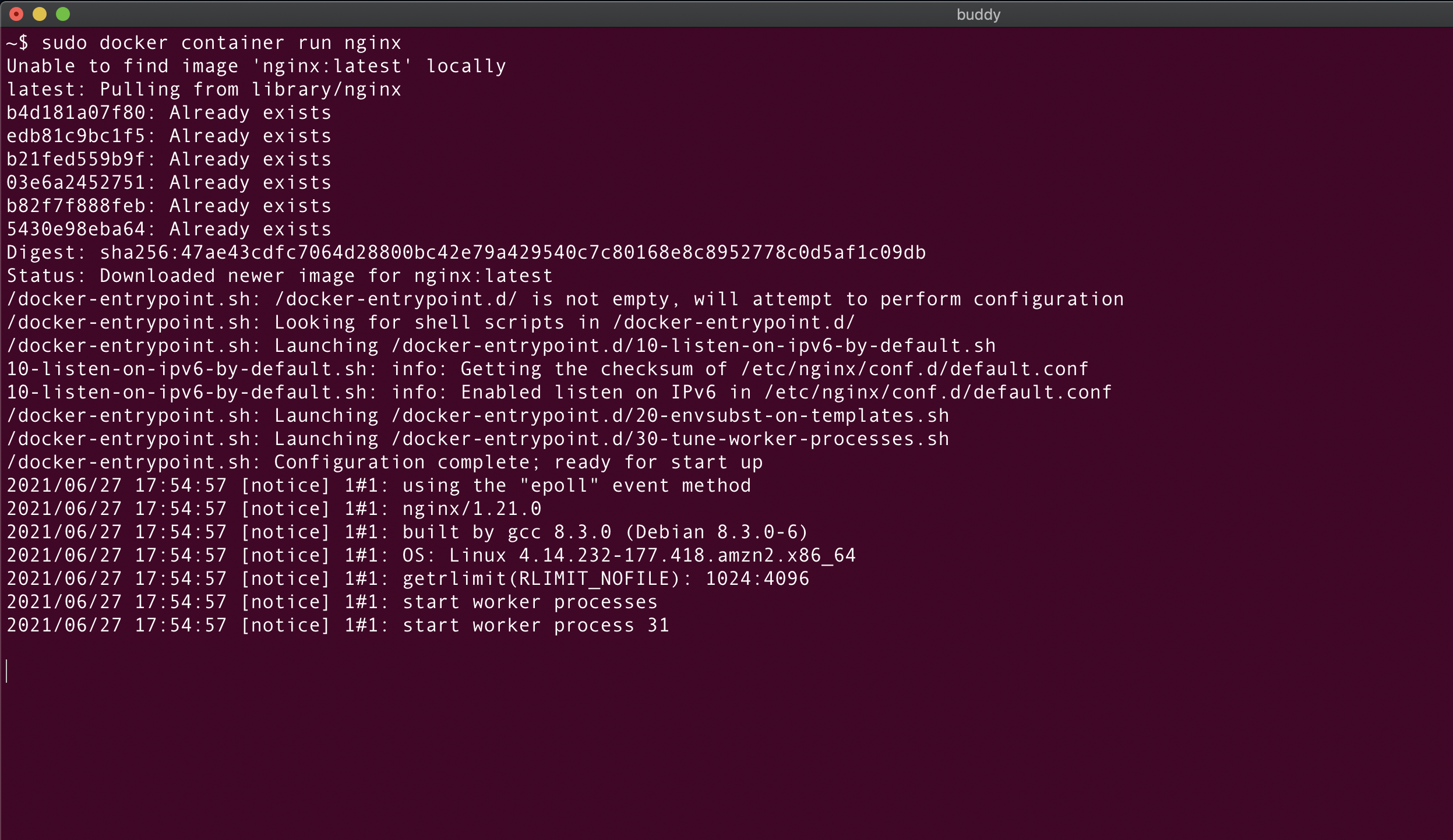The image size is (1453, 840).
Task: Click the sha256 digest hash line
Action: pos(466,252)
